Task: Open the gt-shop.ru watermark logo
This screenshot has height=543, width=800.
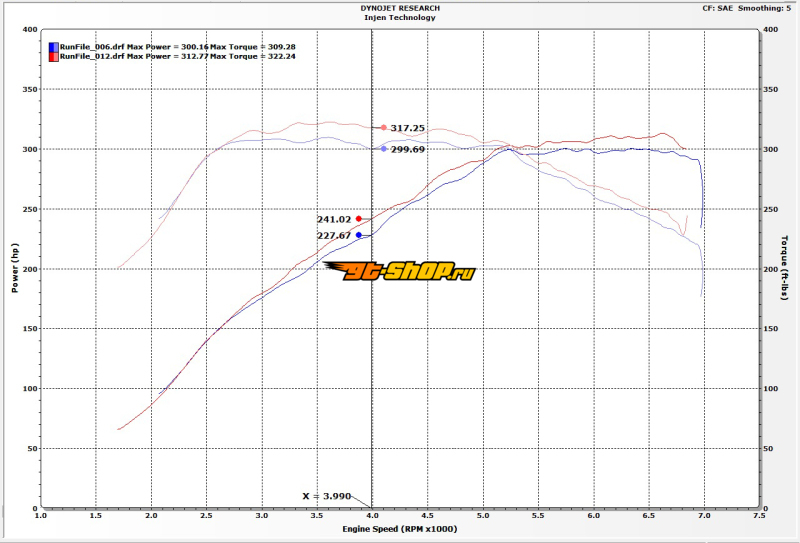Action: pyautogui.click(x=400, y=271)
